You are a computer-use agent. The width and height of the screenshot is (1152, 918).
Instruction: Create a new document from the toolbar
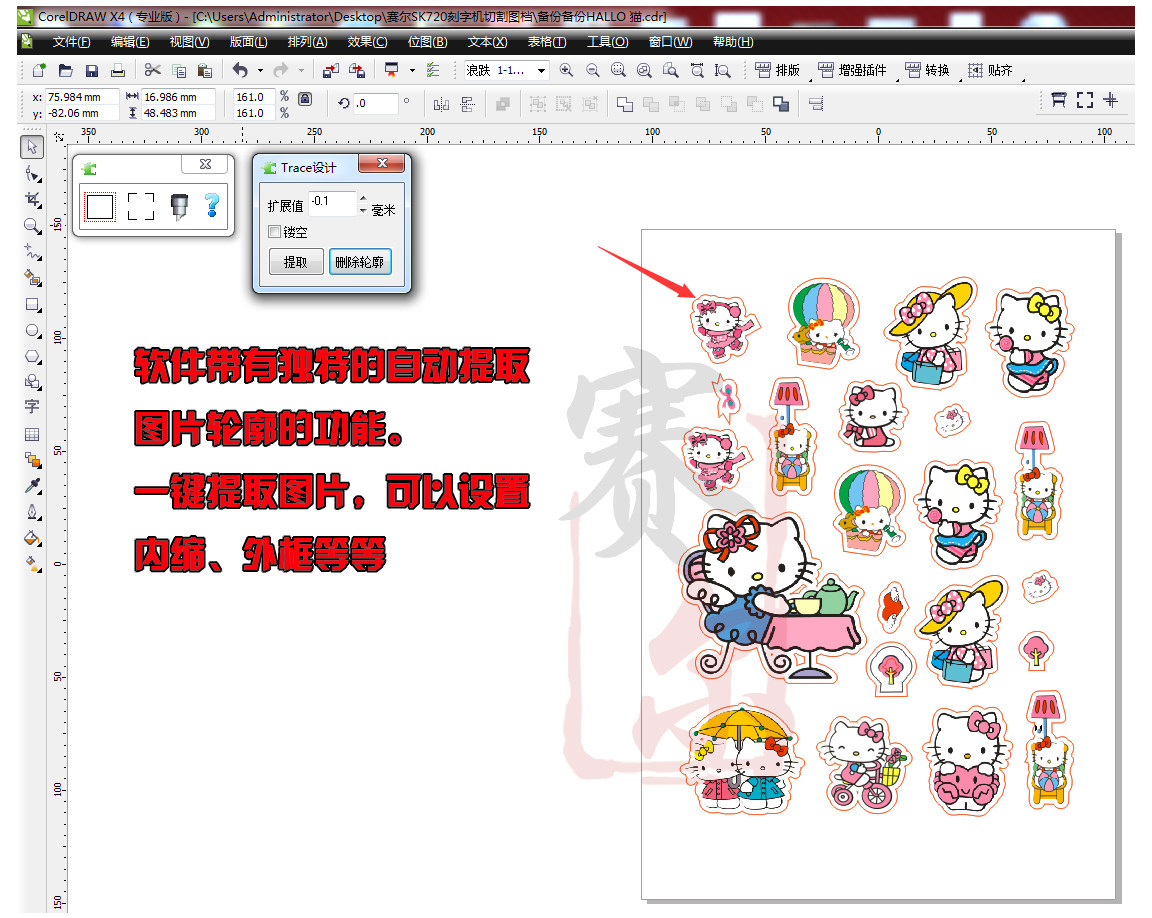39,71
